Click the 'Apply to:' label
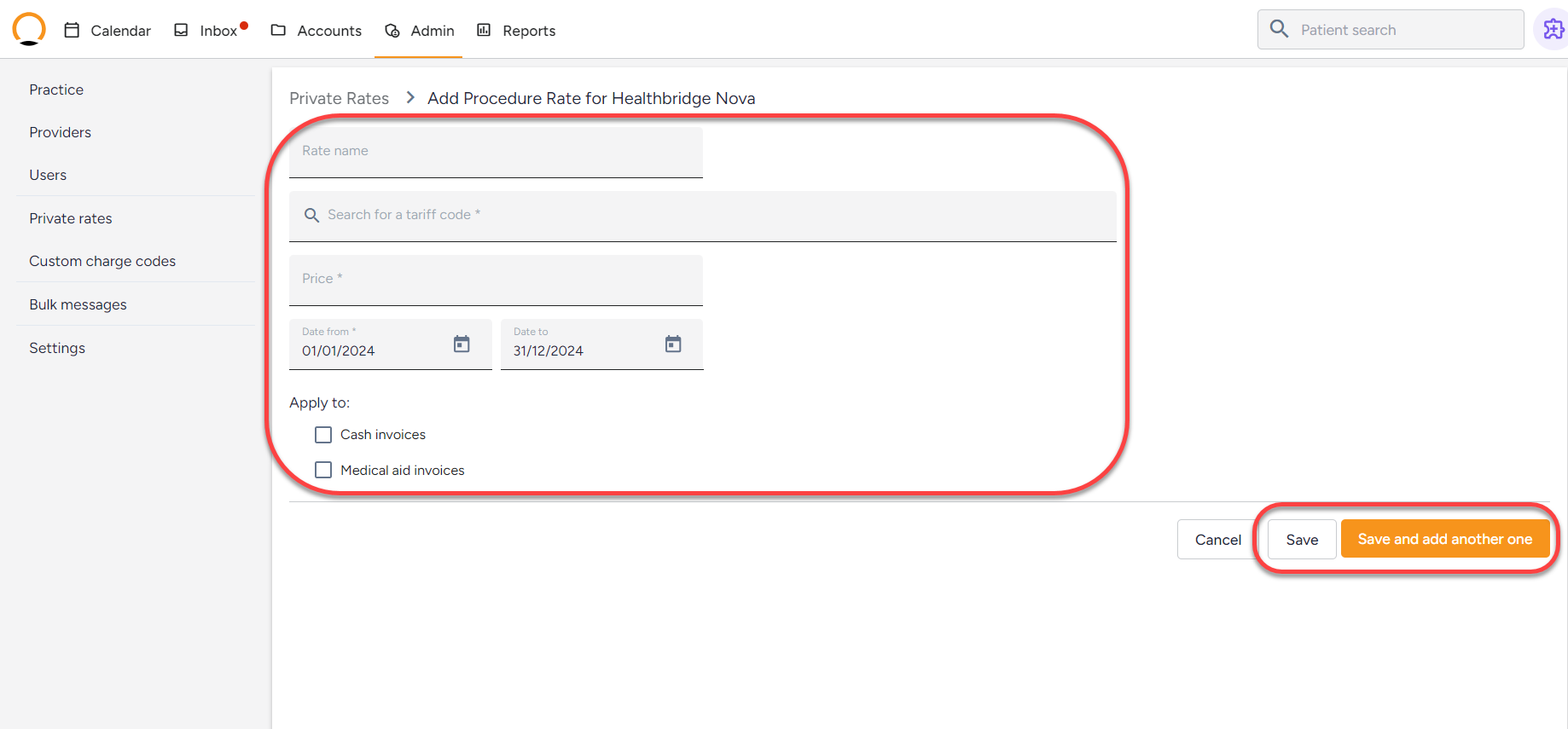1568x729 pixels. (x=319, y=402)
